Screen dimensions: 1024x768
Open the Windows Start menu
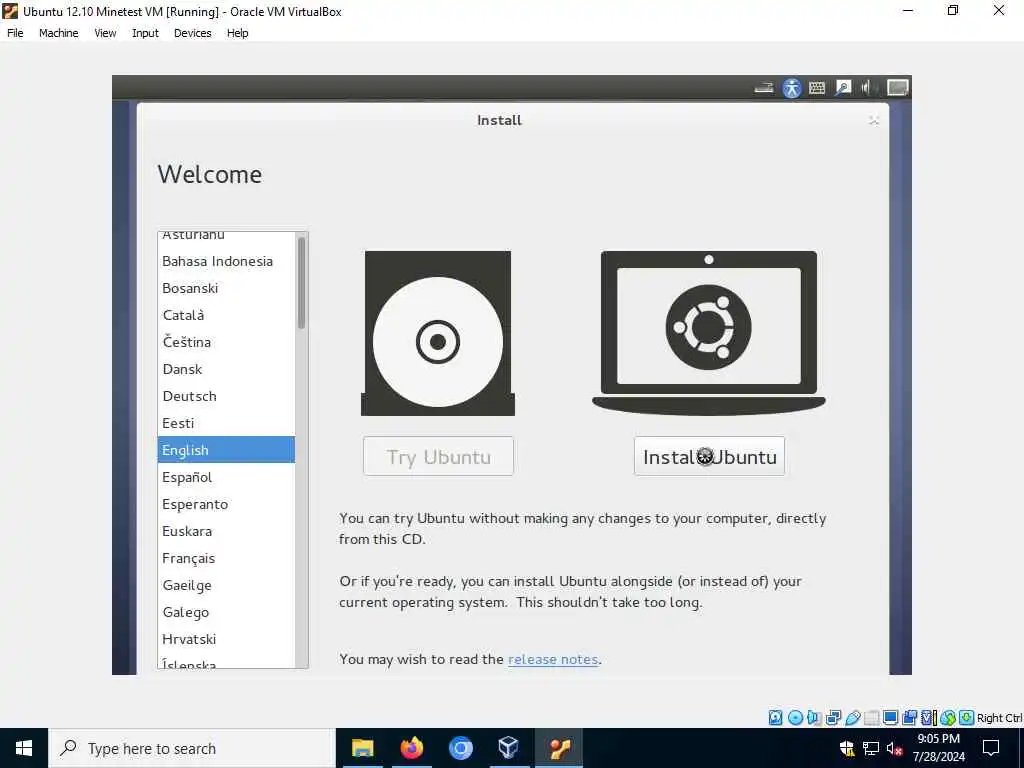24,748
